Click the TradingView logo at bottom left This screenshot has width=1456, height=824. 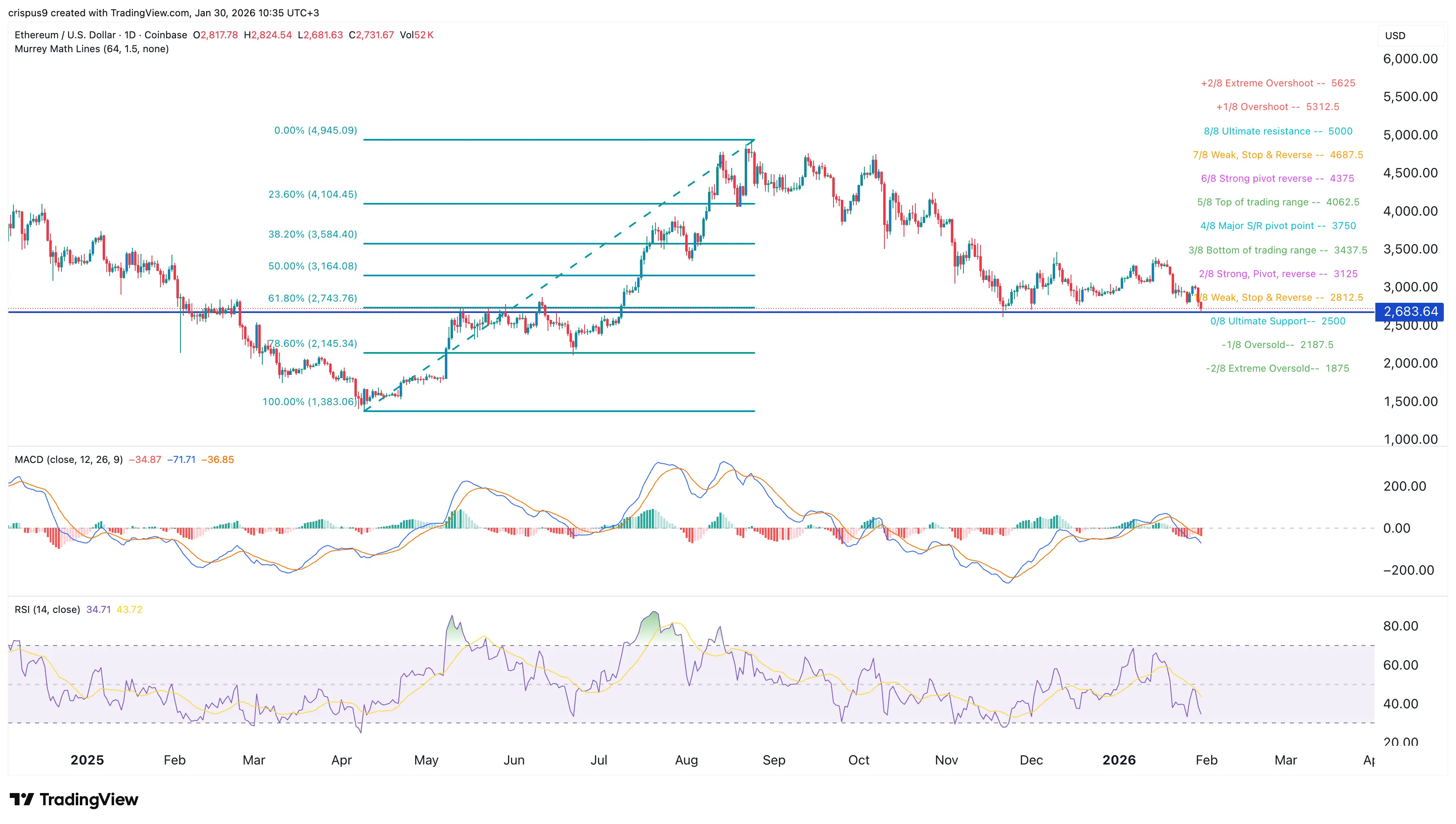coord(74,800)
